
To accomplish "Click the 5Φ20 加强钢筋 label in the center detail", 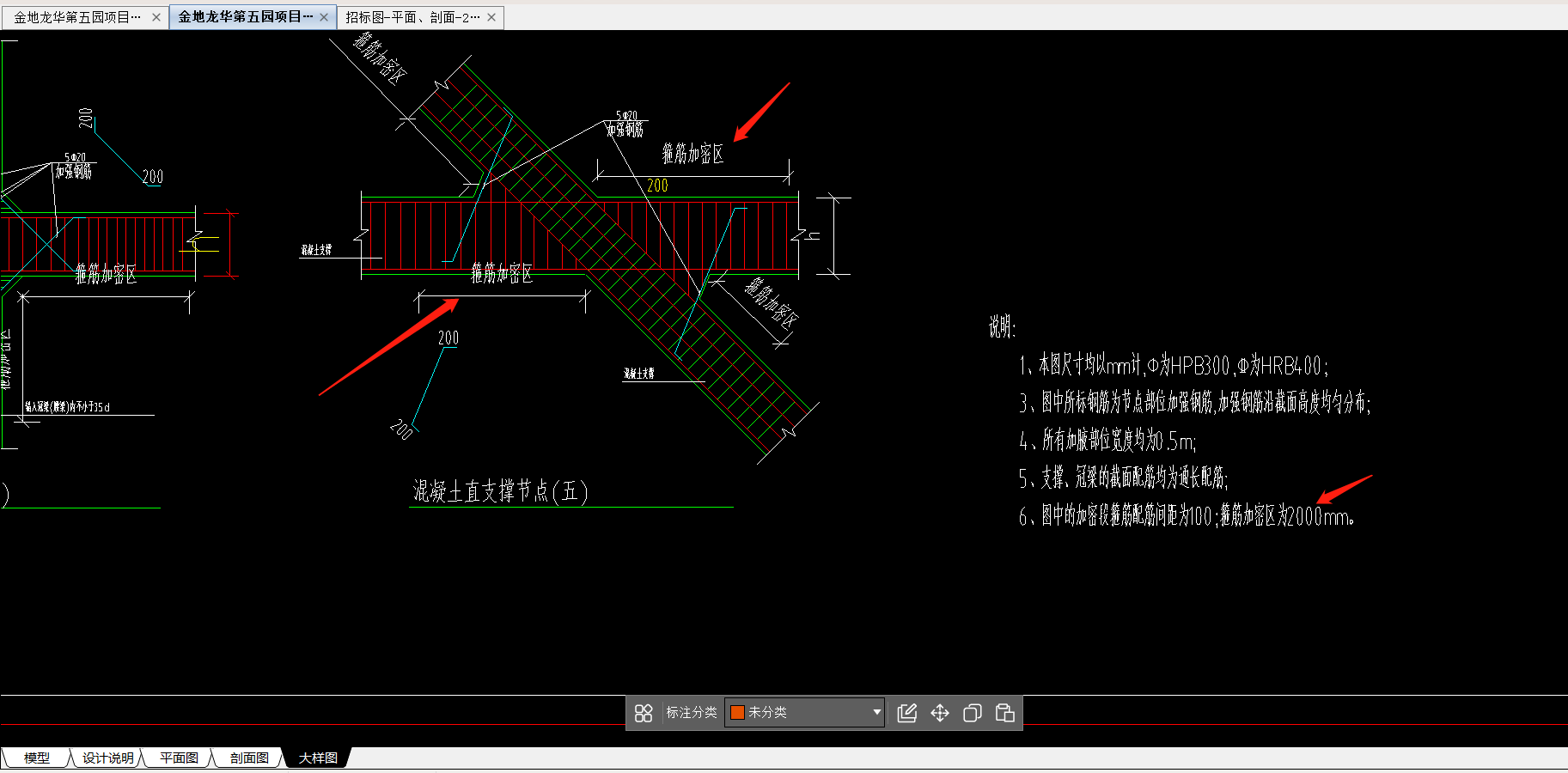I will coord(625,124).
